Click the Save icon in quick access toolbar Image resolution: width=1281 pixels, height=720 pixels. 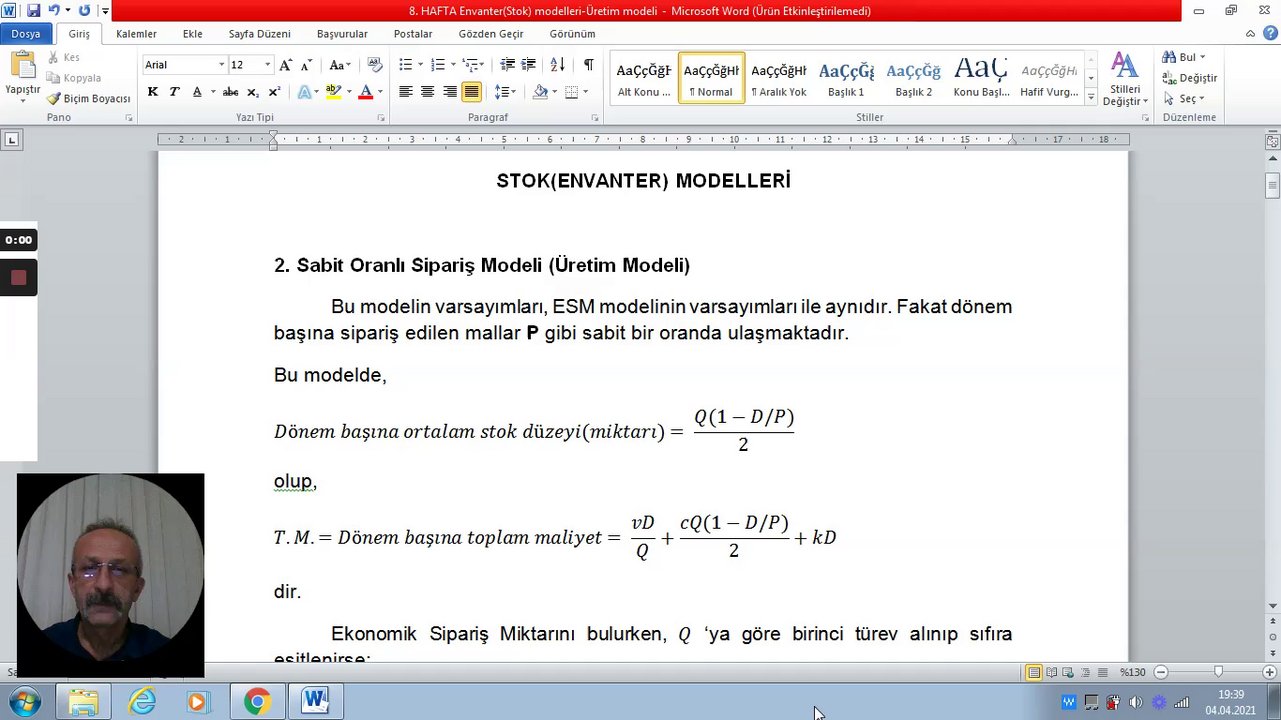click(34, 11)
